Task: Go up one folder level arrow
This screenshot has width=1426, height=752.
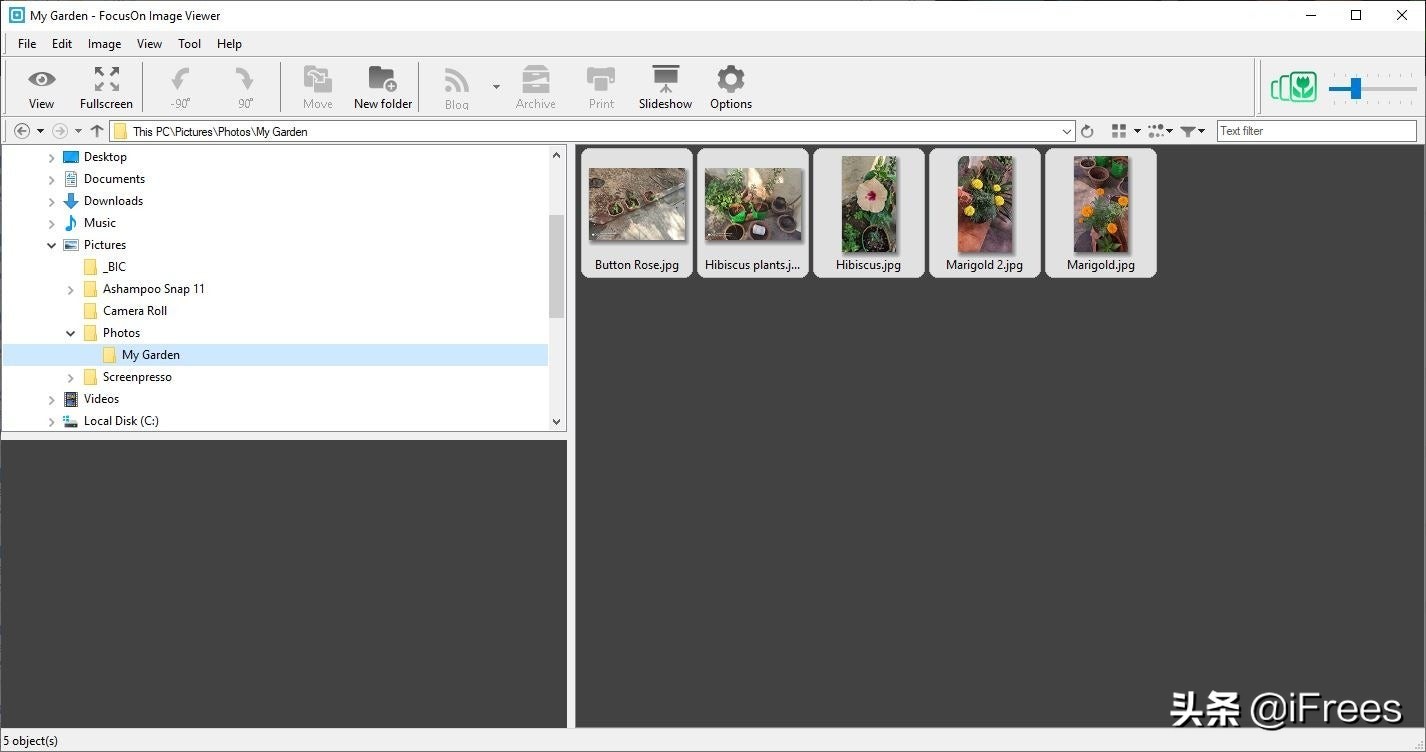Action: [97, 131]
